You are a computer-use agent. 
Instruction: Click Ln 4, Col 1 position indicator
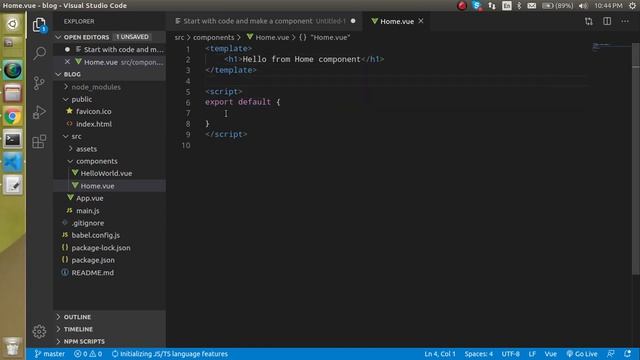pyautogui.click(x=440, y=354)
